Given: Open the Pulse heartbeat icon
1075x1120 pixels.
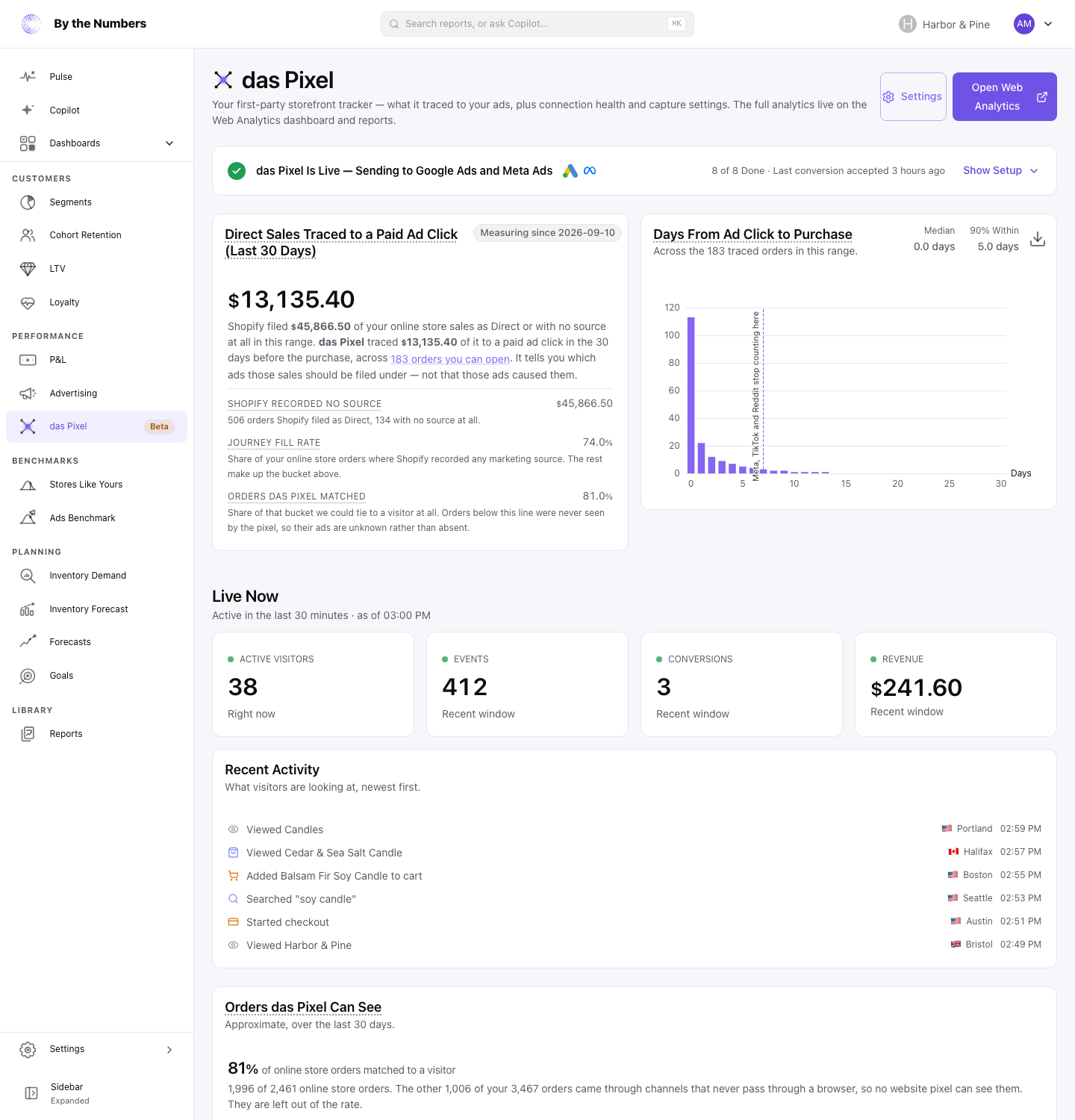Looking at the screenshot, I should click(28, 77).
